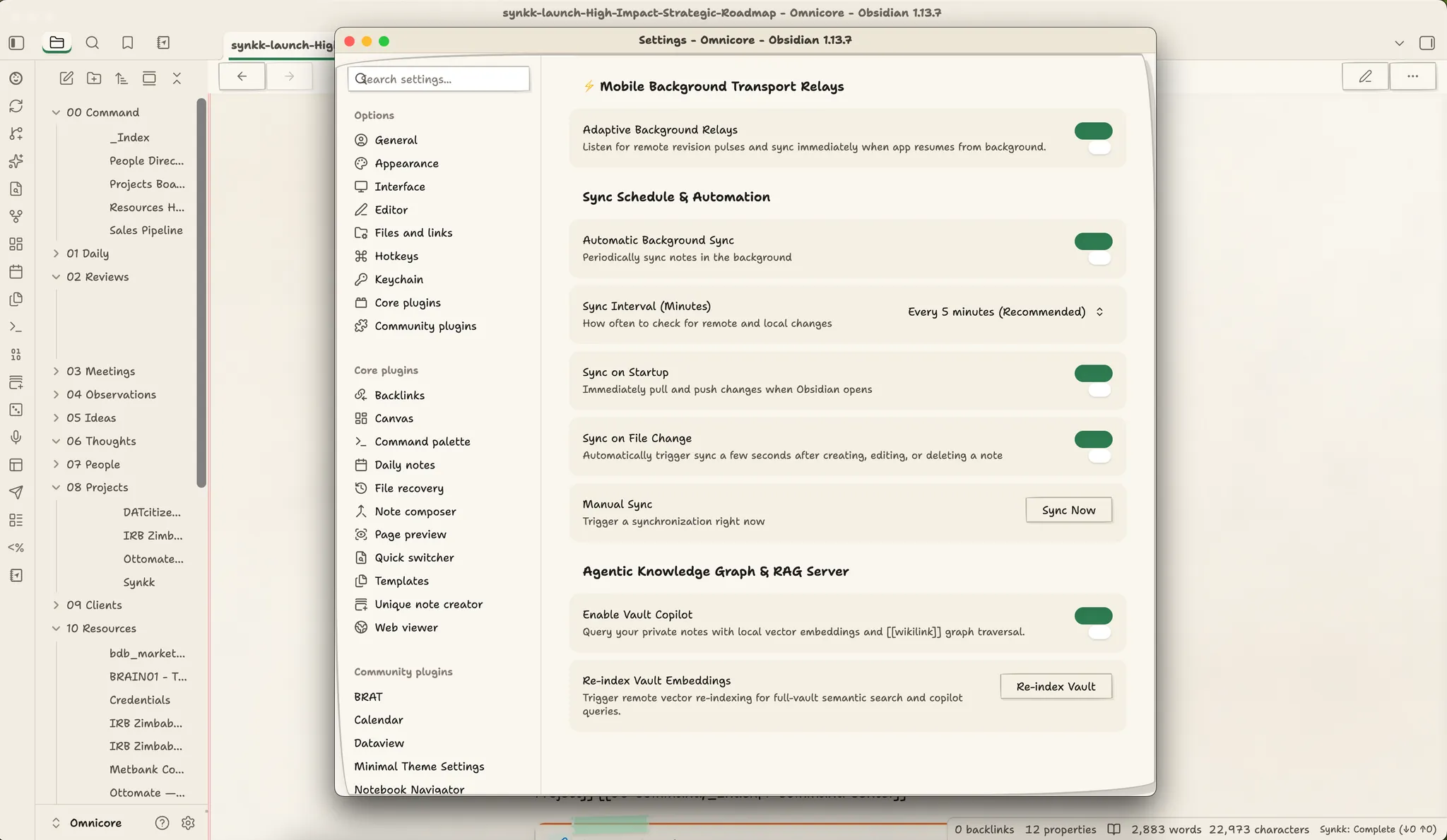Collapse the 08 Projects folder
This screenshot has width=1447, height=840.
click(x=56, y=487)
